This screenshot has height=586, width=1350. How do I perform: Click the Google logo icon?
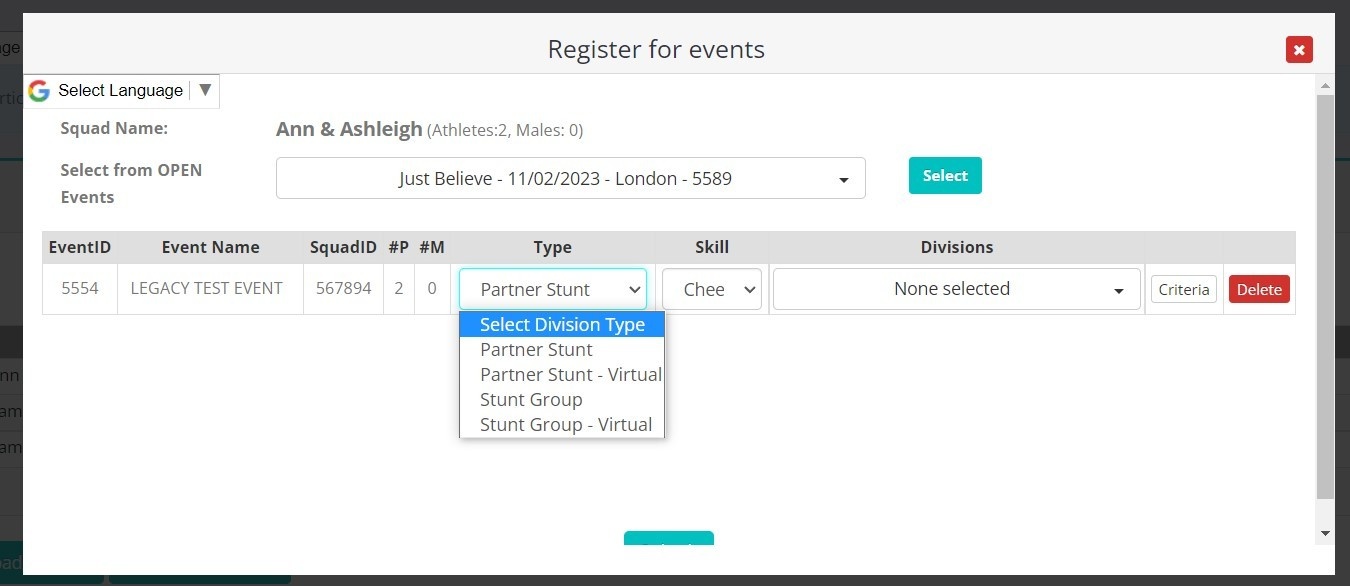(39, 91)
